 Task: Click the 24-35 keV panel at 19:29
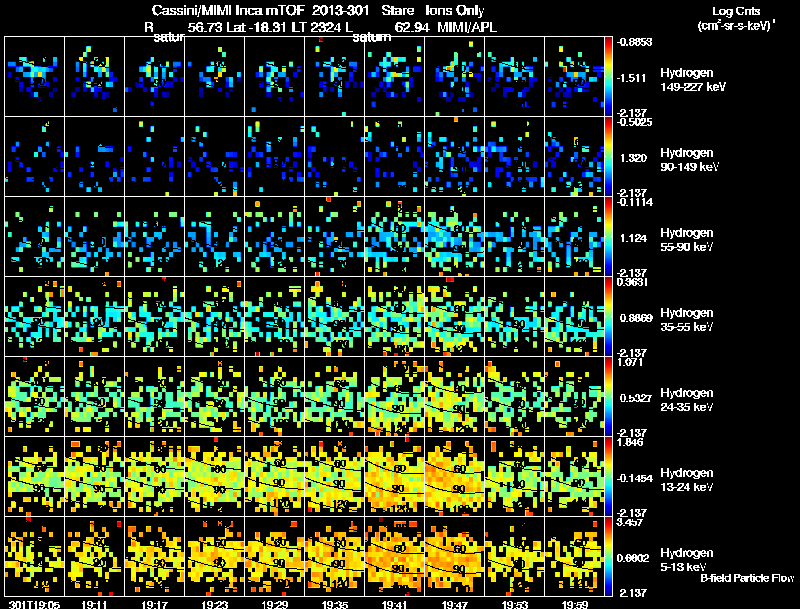(274, 396)
